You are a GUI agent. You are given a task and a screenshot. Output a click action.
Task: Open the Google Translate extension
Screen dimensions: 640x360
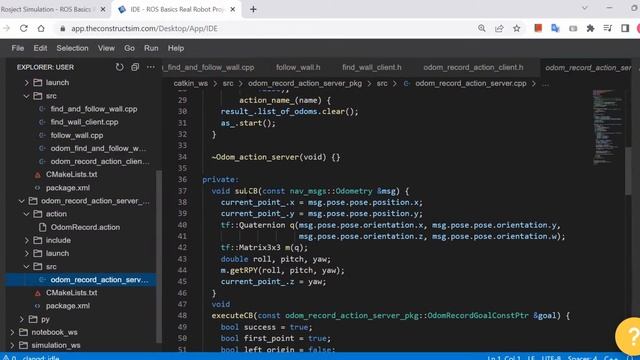coord(555,28)
